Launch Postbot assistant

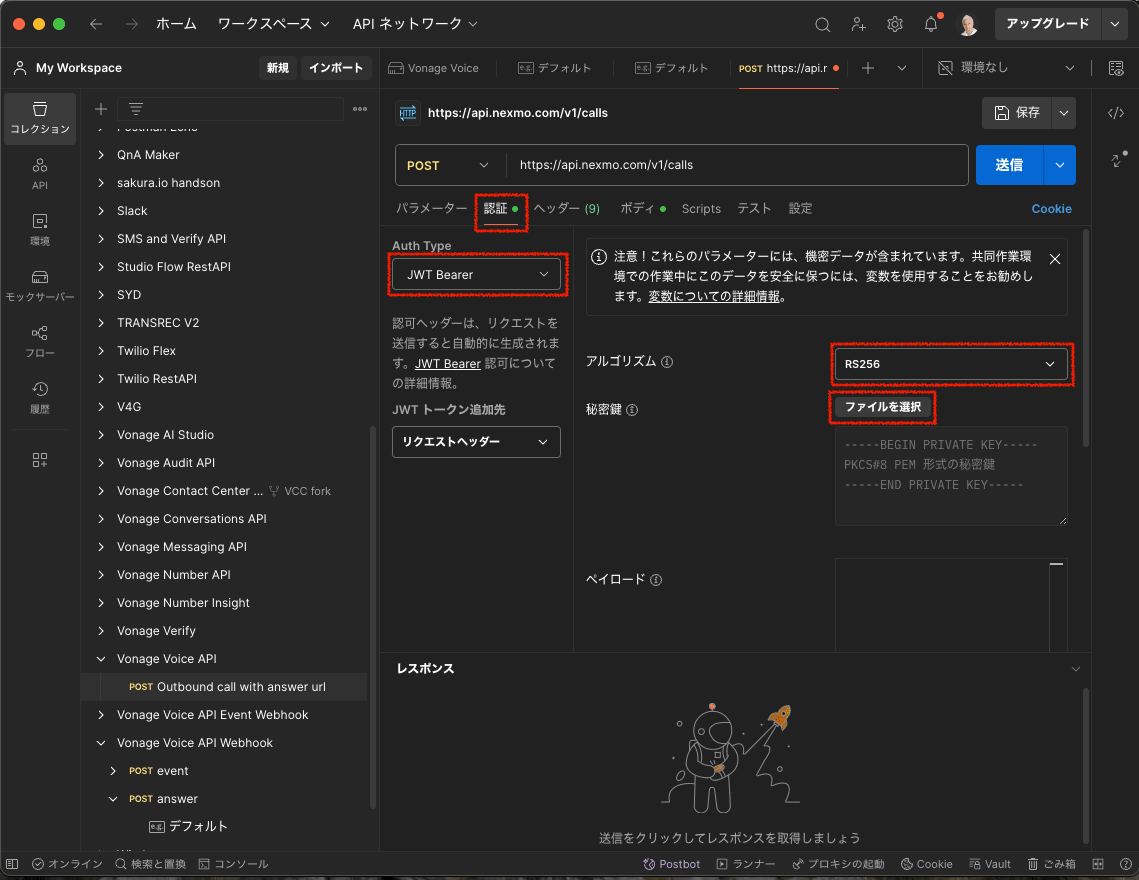point(671,863)
